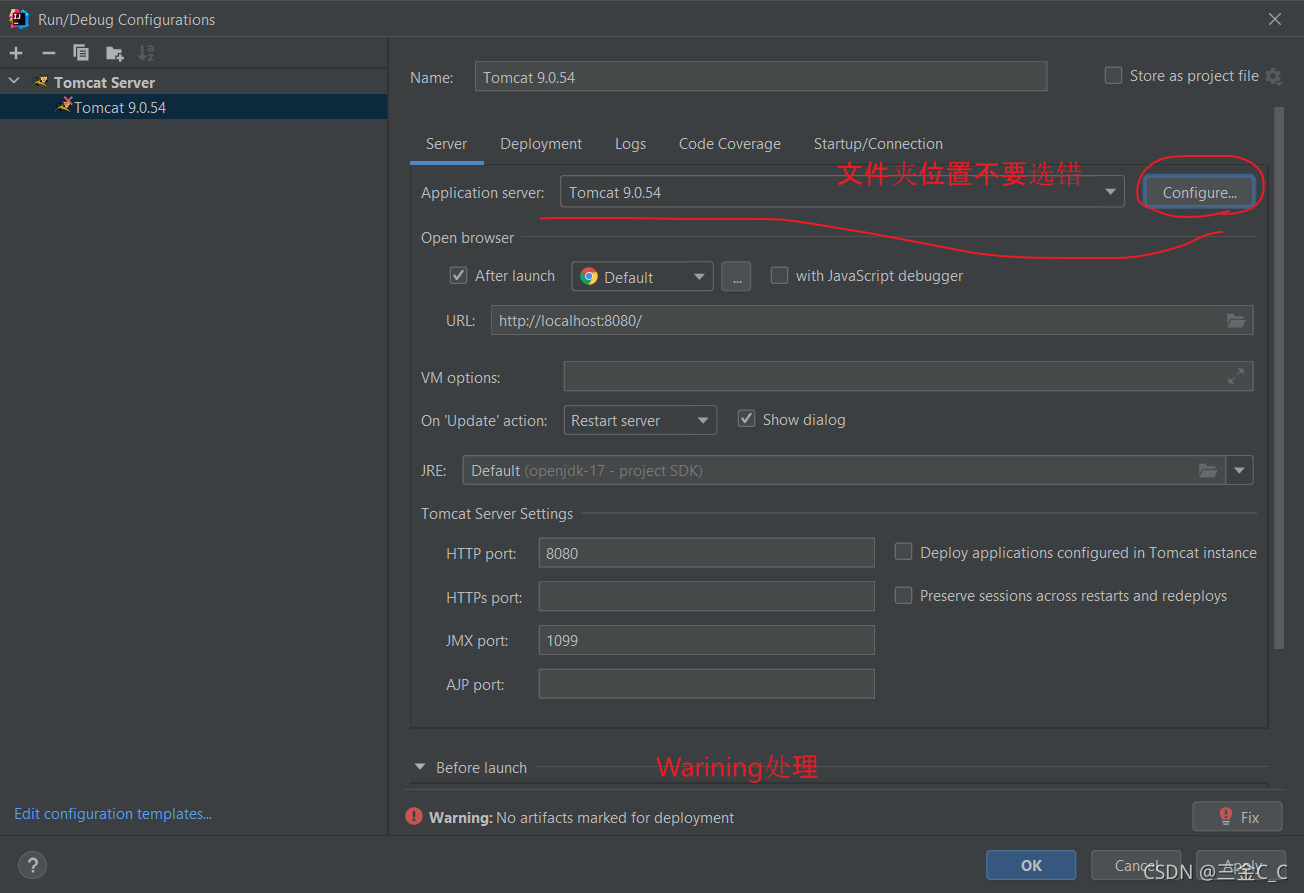This screenshot has width=1304, height=893.
Task: Remove selected configuration with minus icon
Action: 48,53
